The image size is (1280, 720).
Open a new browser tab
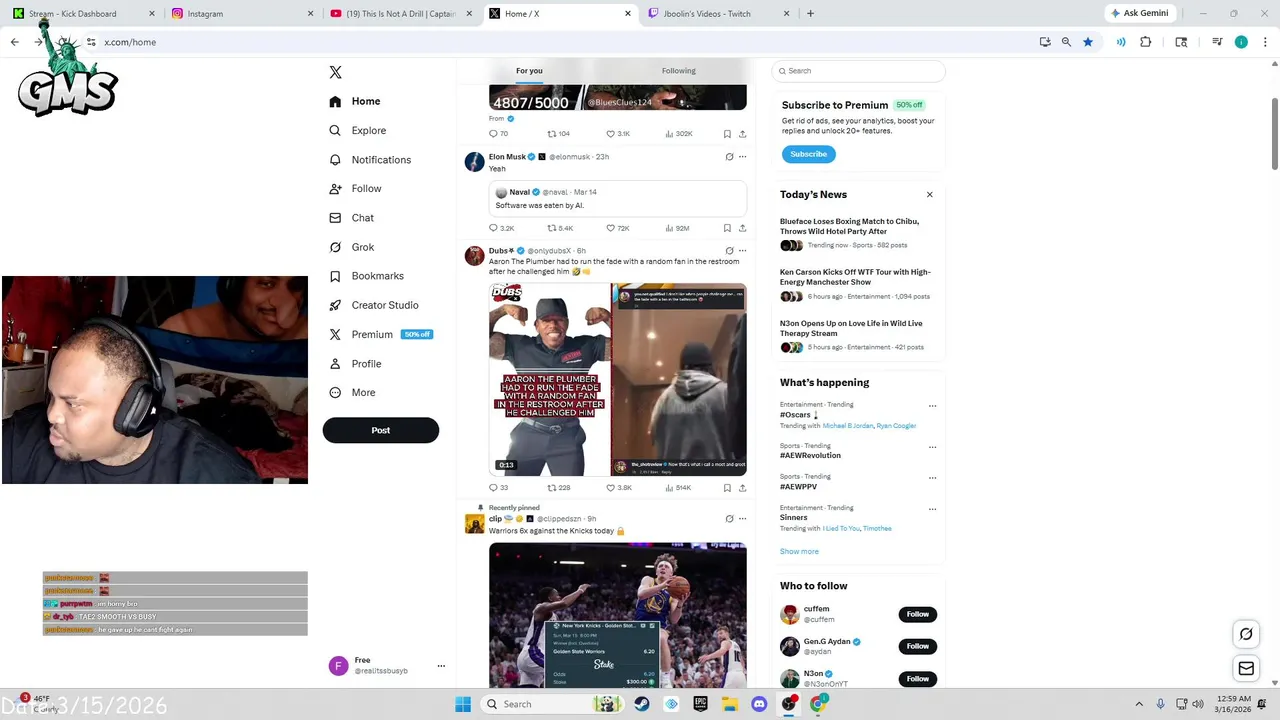810,14
